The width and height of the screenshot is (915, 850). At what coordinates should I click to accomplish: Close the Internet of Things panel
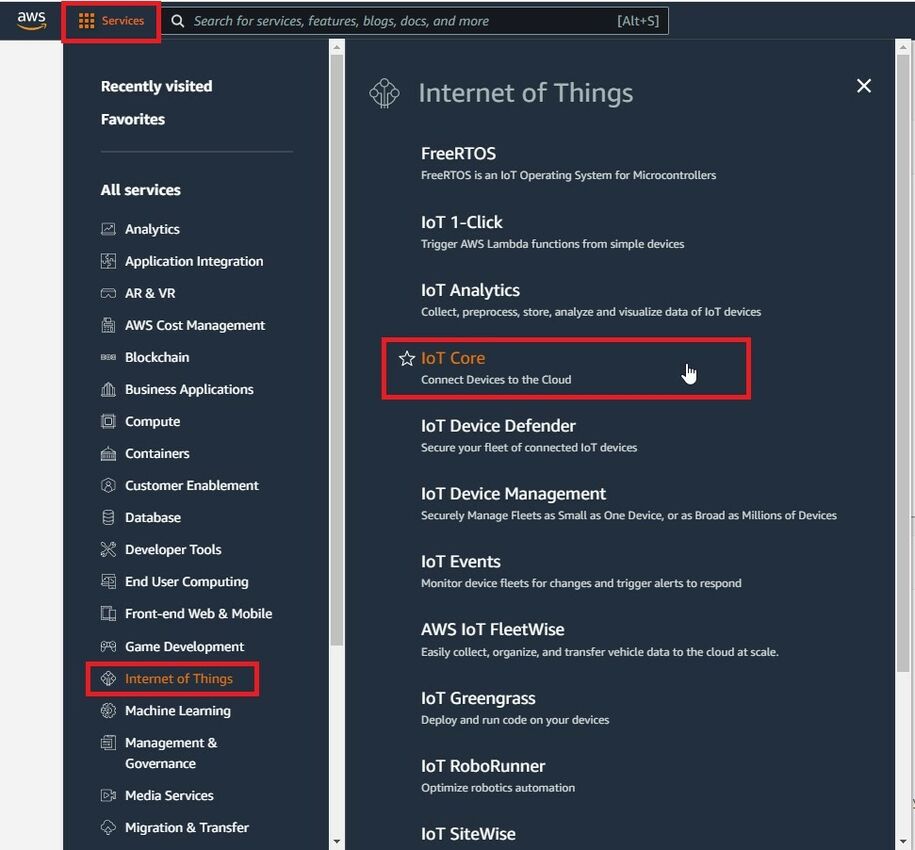(x=864, y=86)
